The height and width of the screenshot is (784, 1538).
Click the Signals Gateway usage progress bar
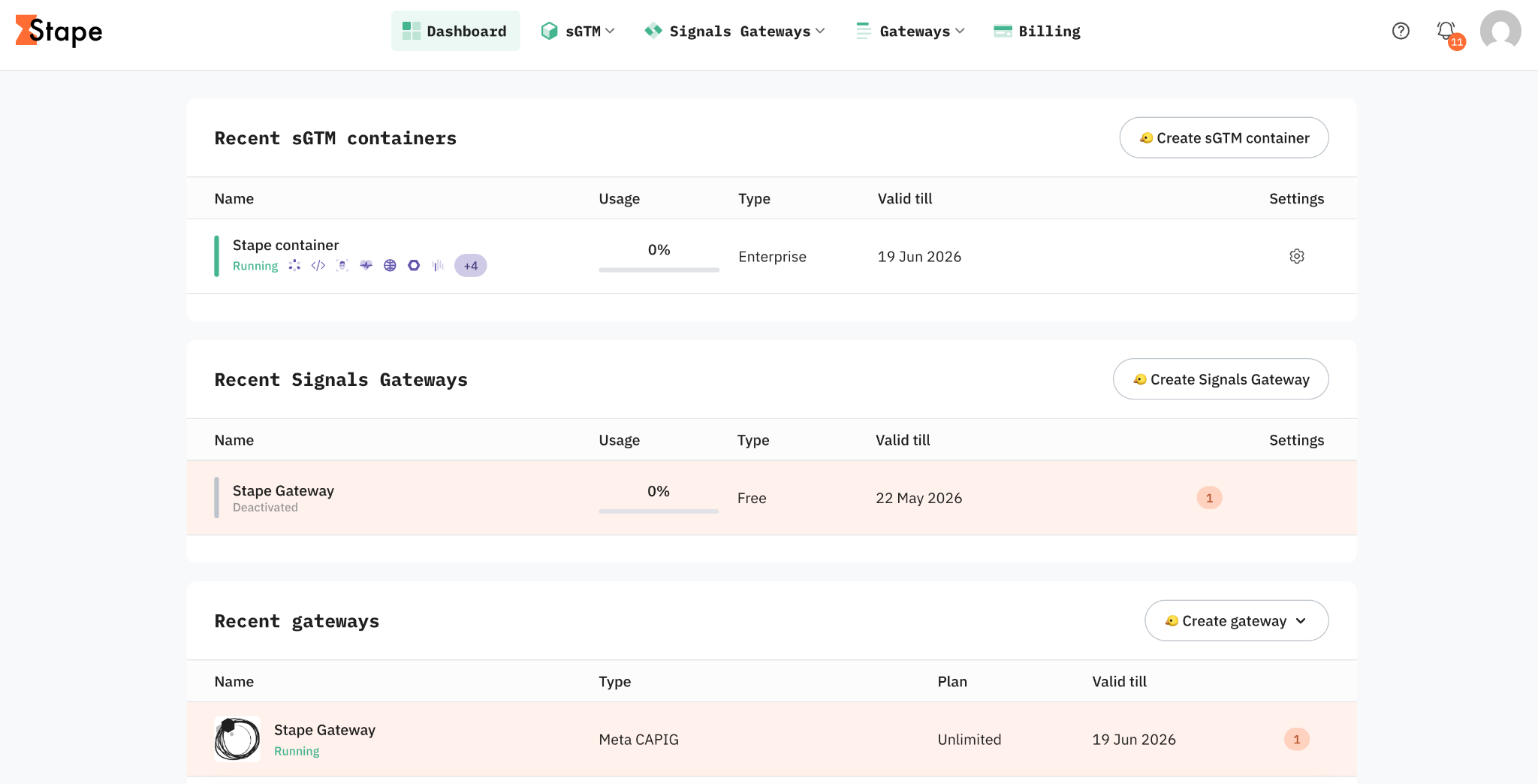coord(659,511)
